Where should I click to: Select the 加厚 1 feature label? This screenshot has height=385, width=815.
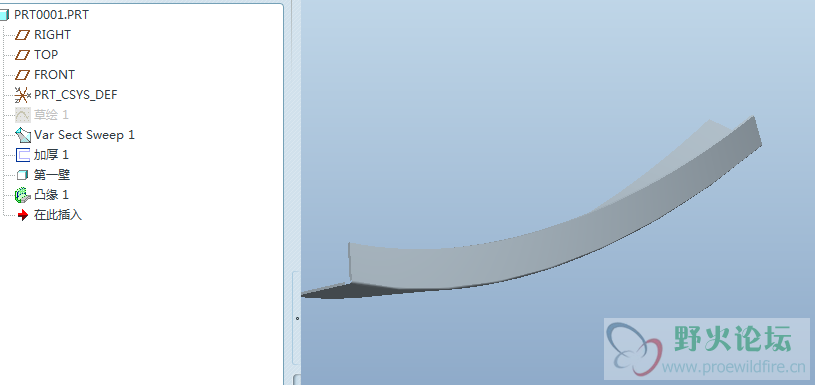(51, 155)
